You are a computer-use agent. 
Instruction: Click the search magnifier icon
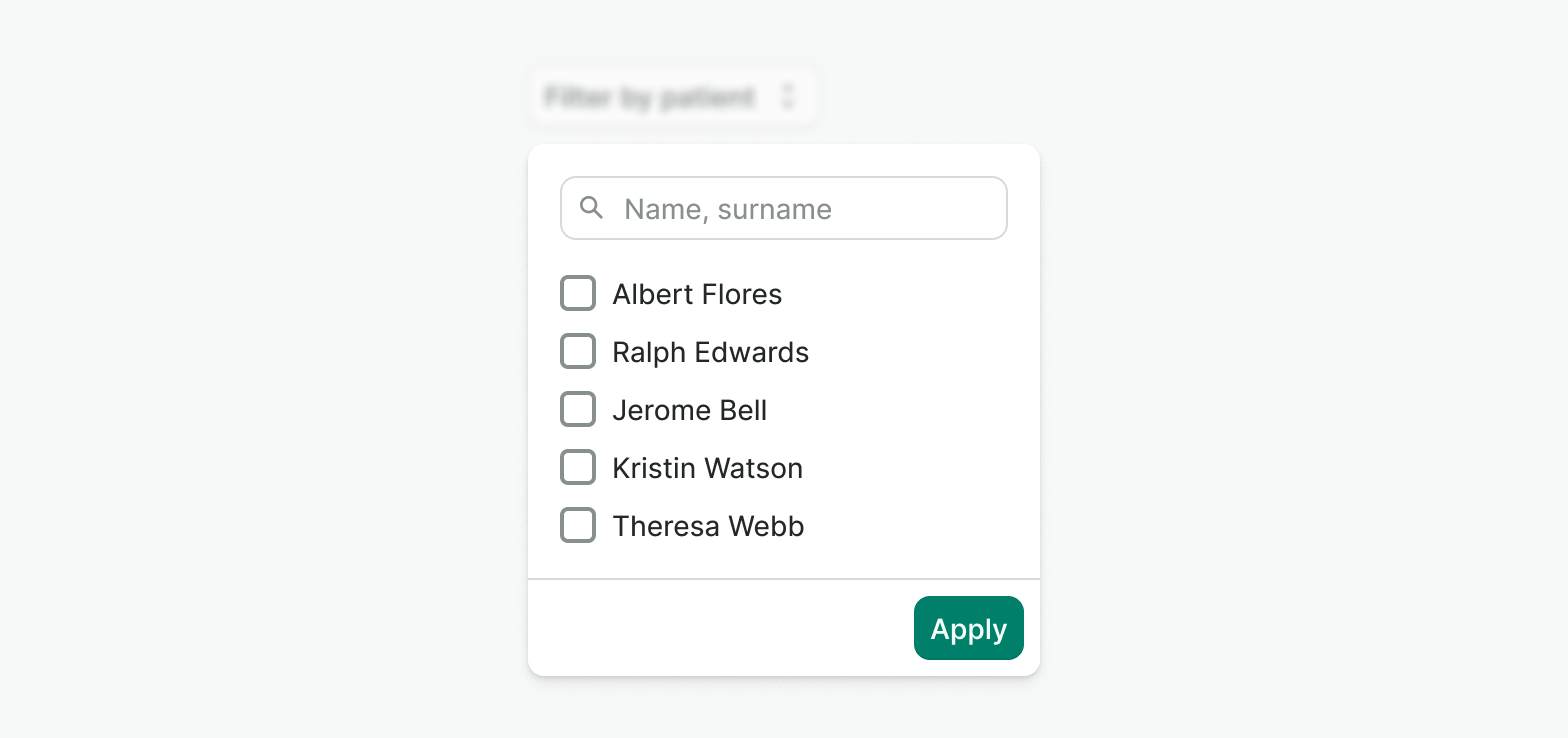[x=592, y=208]
